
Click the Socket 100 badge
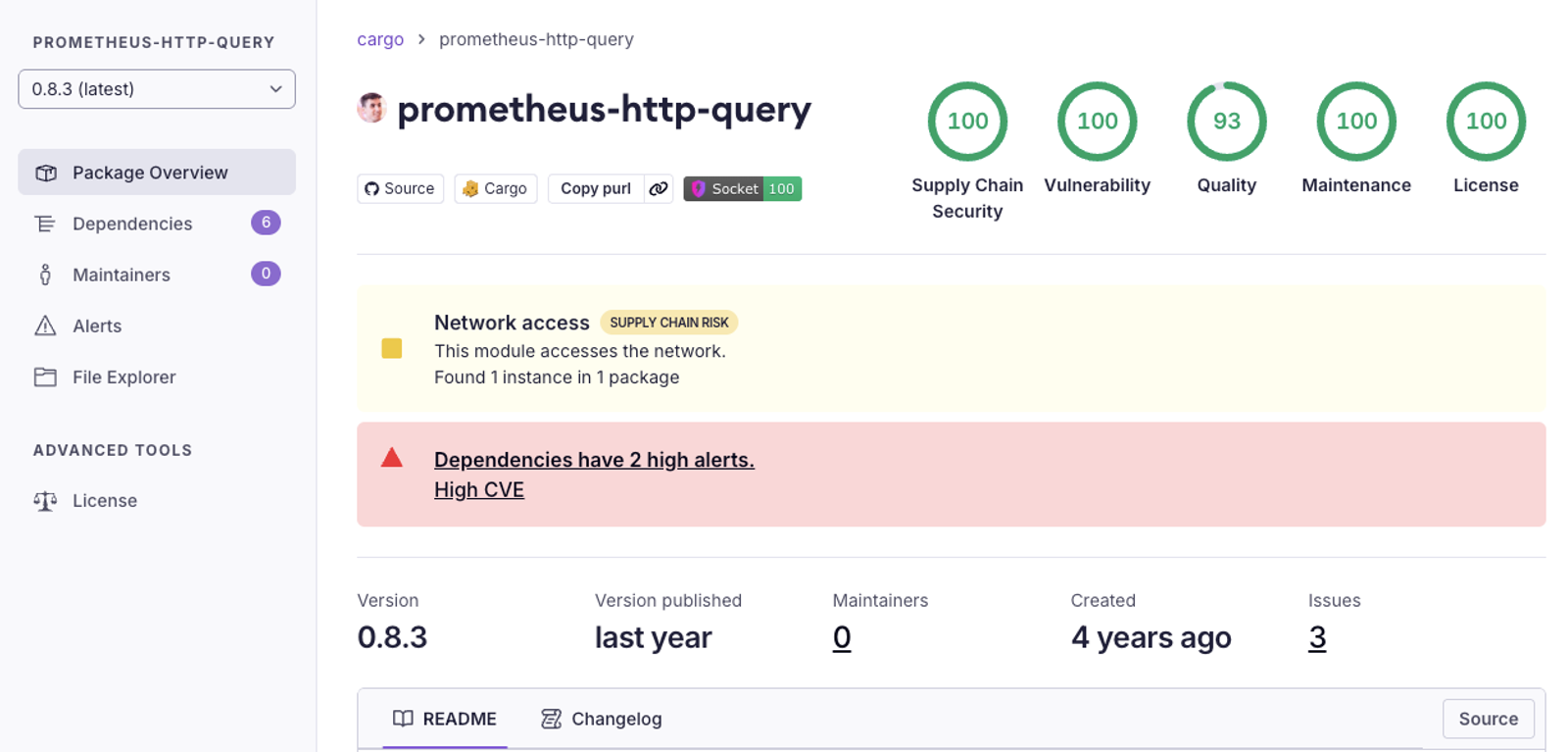click(742, 188)
